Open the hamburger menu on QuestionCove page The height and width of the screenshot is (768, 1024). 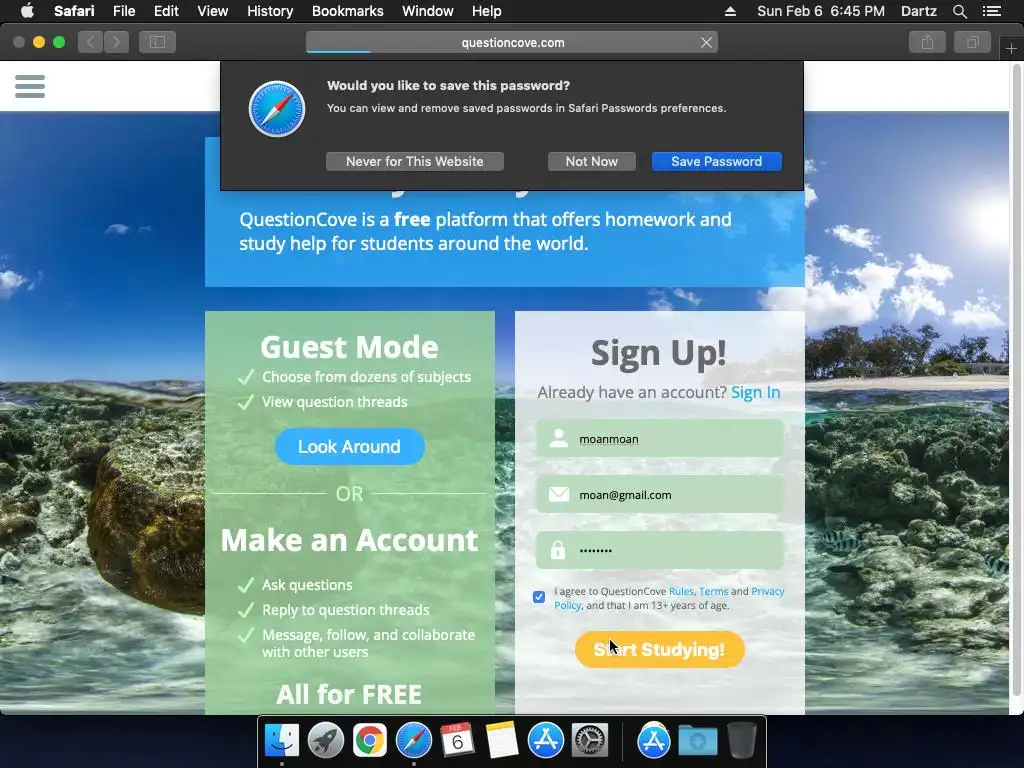click(x=29, y=86)
